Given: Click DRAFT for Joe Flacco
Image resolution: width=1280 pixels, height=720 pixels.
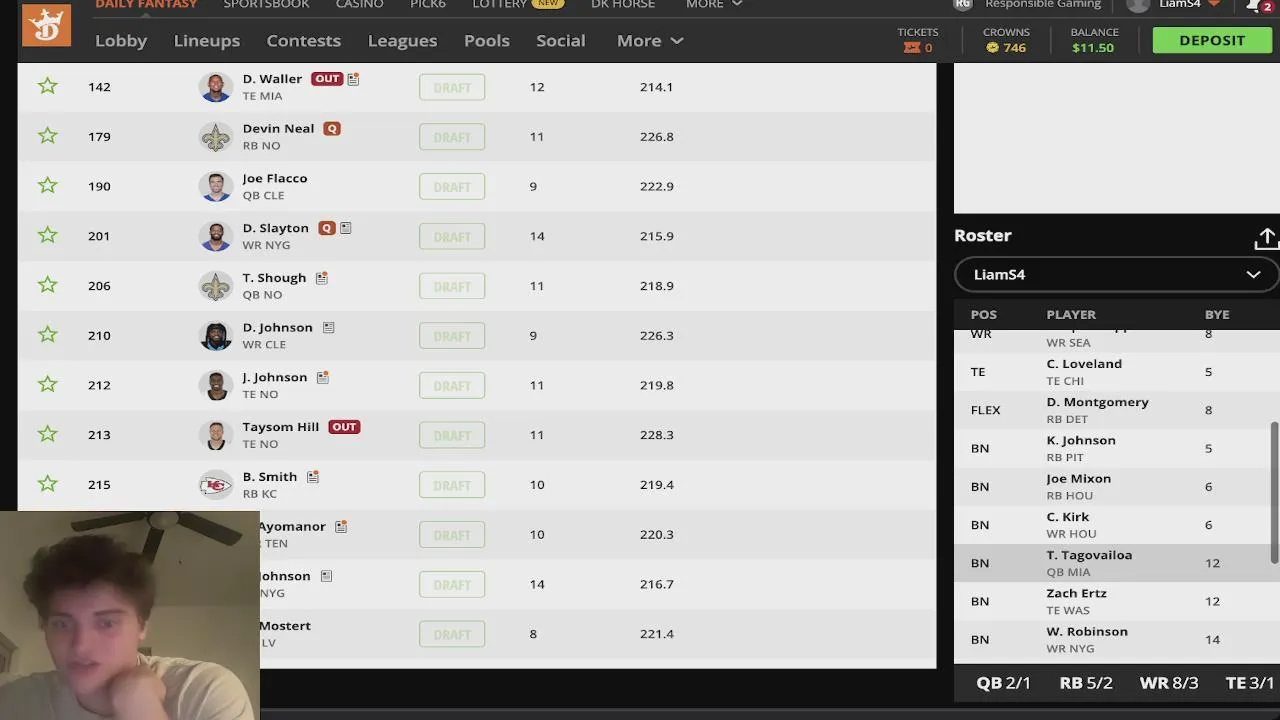Looking at the screenshot, I should (452, 187).
